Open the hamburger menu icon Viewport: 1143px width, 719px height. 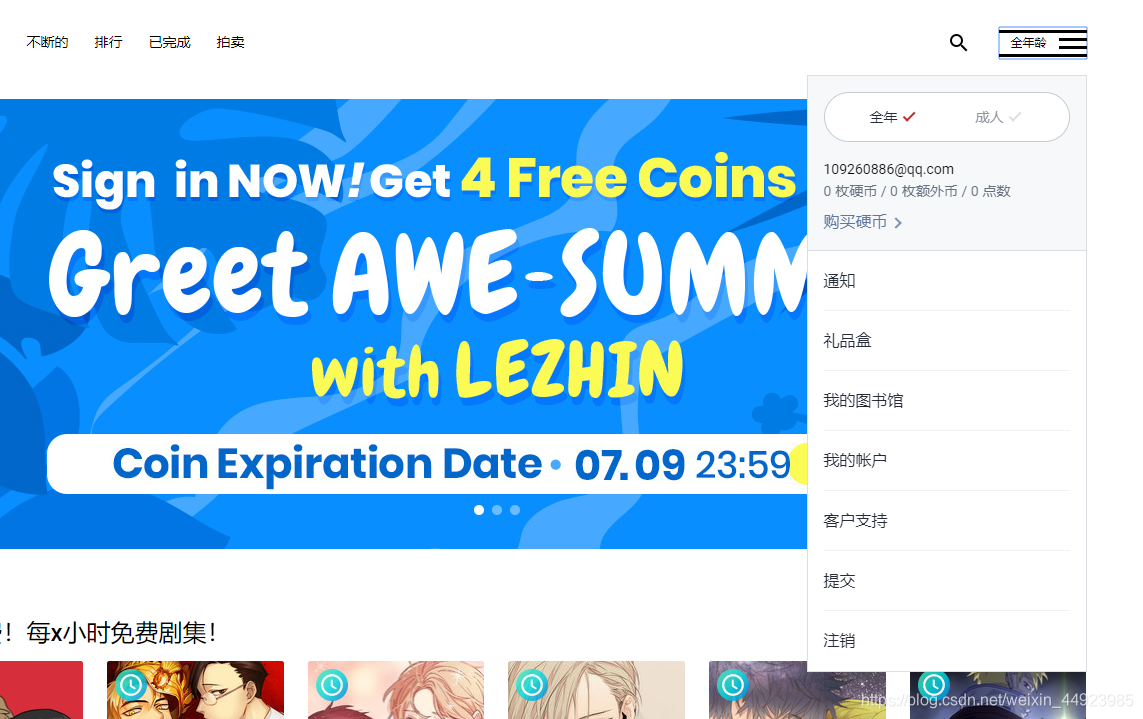tap(1072, 43)
